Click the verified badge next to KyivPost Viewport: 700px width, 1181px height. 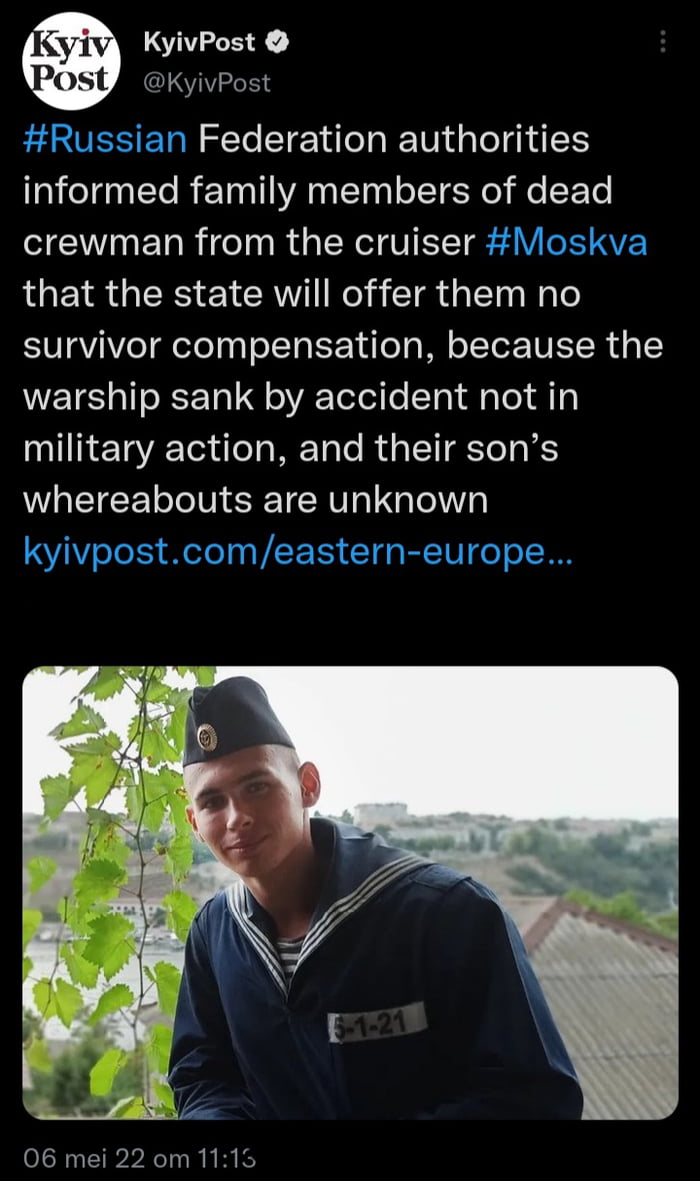pos(278,42)
